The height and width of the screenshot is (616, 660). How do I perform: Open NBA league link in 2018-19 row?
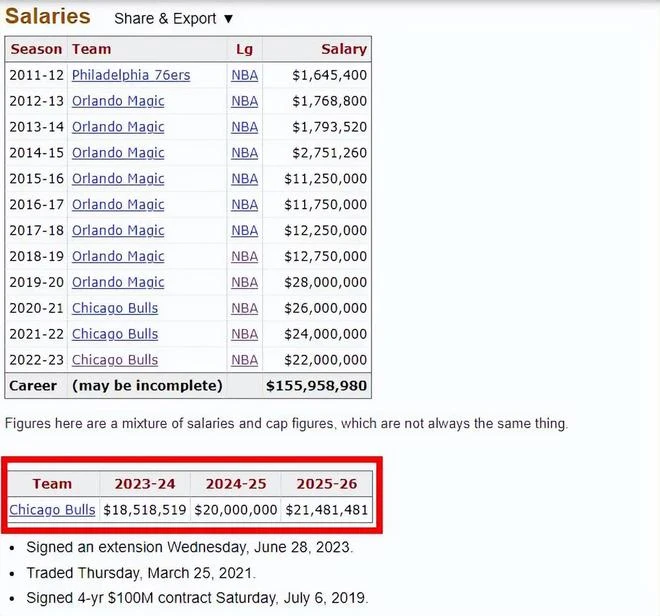tap(245, 256)
